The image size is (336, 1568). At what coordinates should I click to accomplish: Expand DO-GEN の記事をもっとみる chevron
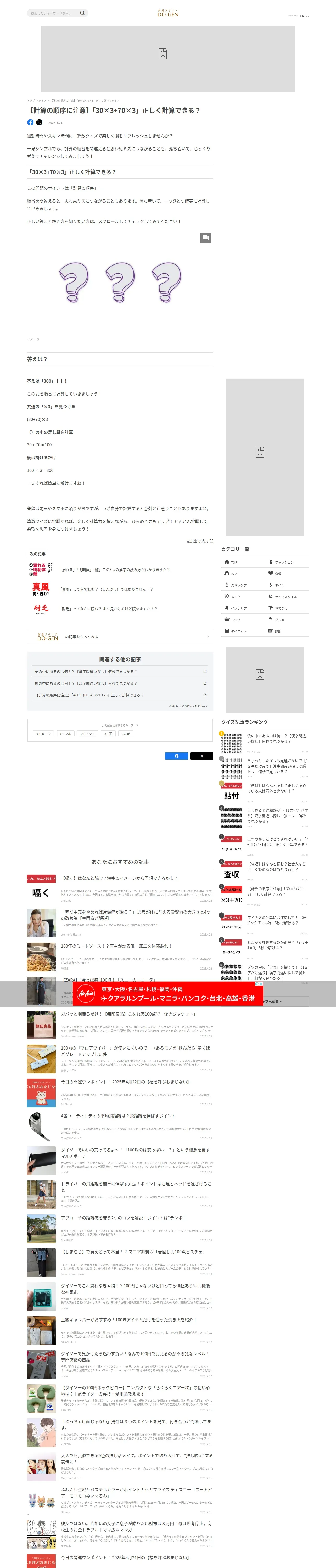point(208,637)
